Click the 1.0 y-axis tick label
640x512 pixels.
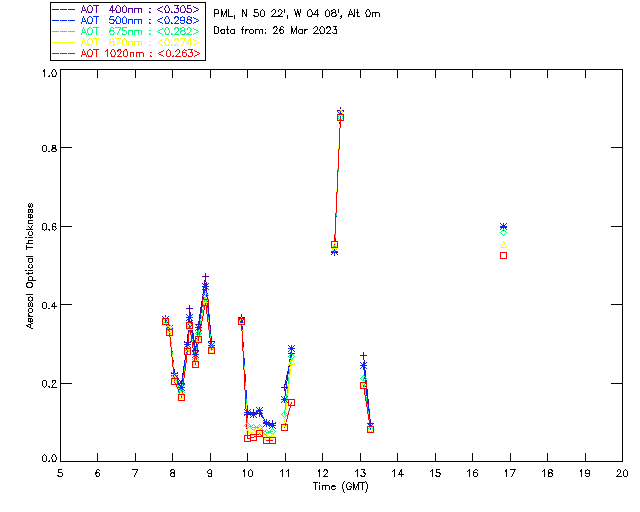(49, 73)
